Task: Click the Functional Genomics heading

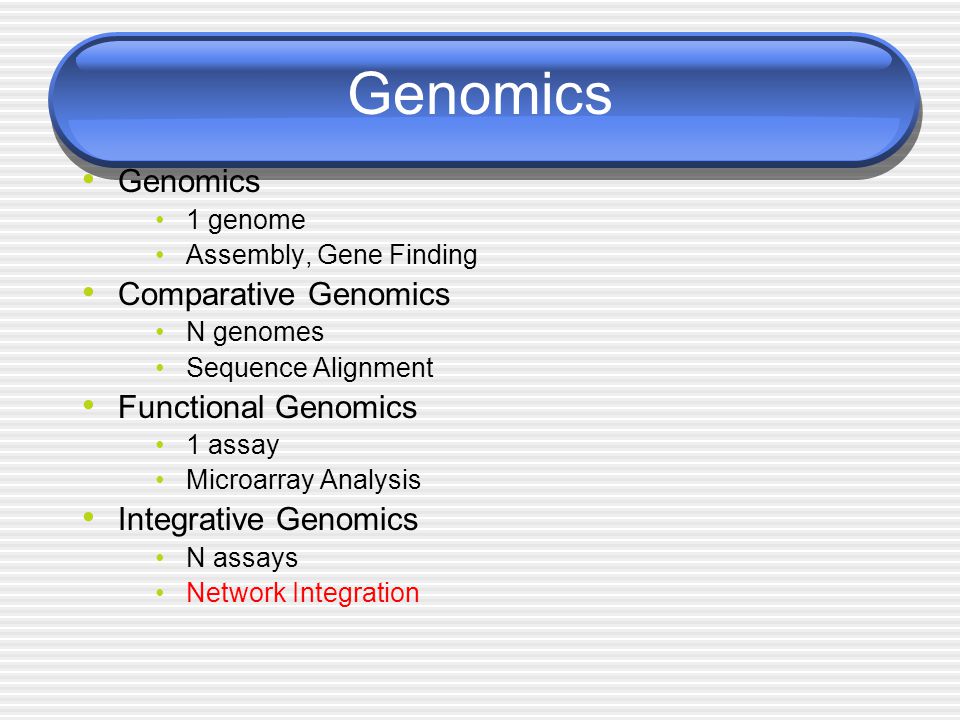Action: (268, 407)
